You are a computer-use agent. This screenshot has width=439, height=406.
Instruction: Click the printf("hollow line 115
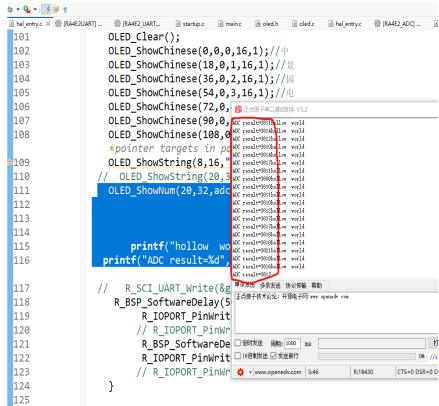coord(180,246)
